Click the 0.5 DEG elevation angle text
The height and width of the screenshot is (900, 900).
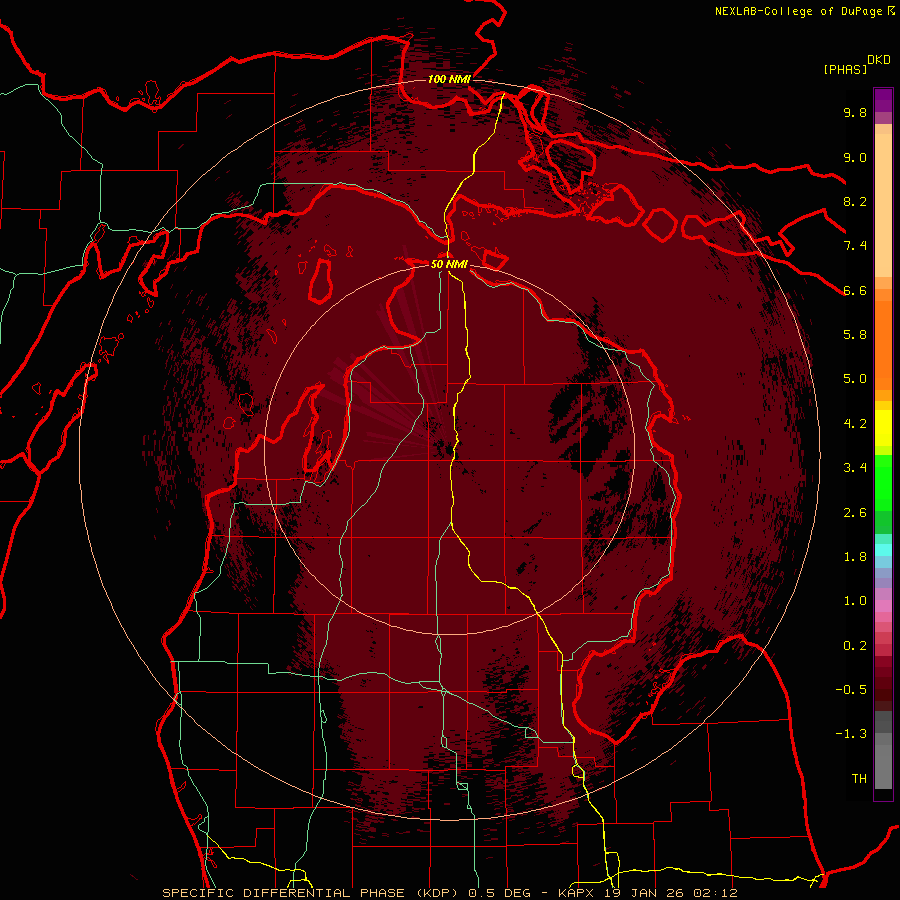pyautogui.click(x=501, y=893)
